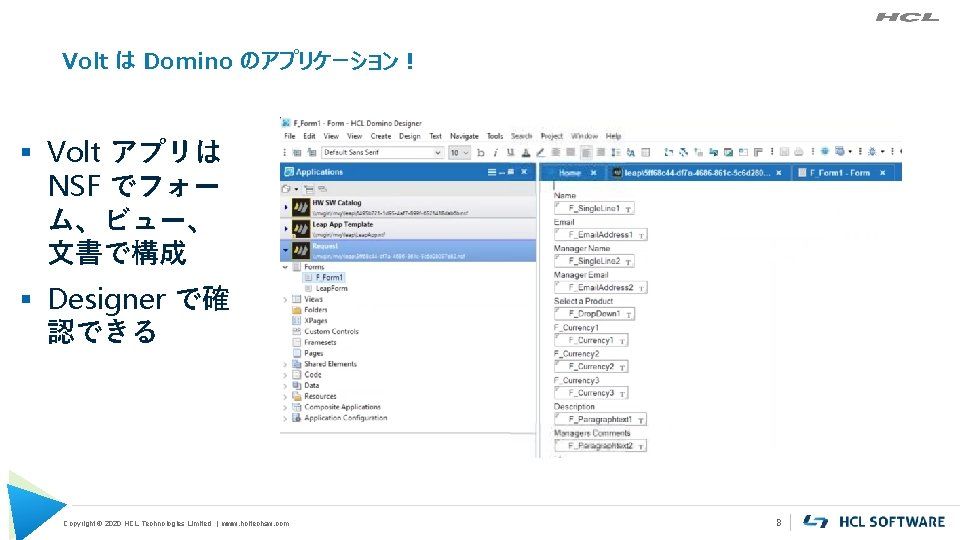Image resolution: width=960 pixels, height=540 pixels.
Task: Click the print icon in toolbar
Action: pyautogui.click(x=799, y=152)
